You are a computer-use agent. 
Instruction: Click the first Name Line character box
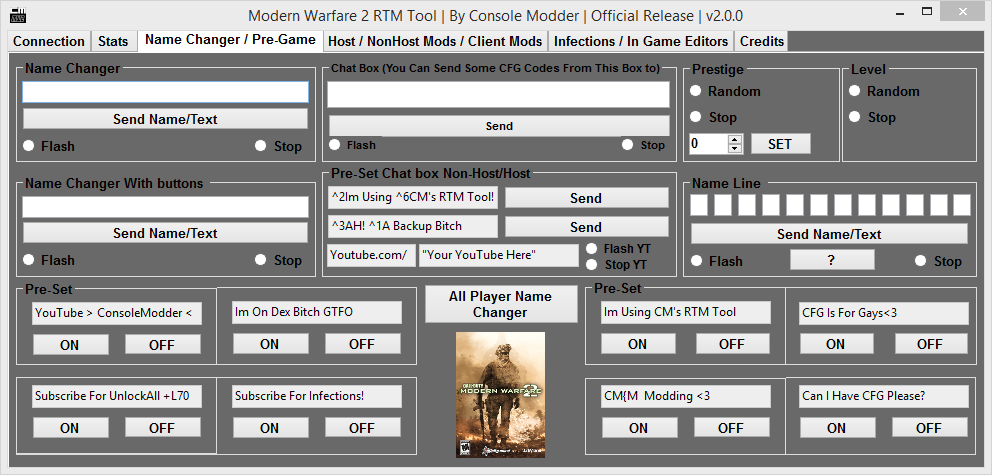(x=700, y=205)
